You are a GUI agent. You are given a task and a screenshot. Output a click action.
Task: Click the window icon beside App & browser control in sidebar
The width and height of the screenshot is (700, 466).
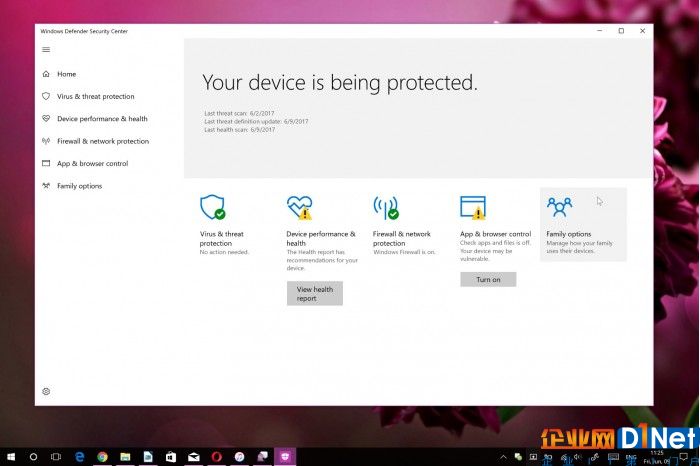pos(46,163)
